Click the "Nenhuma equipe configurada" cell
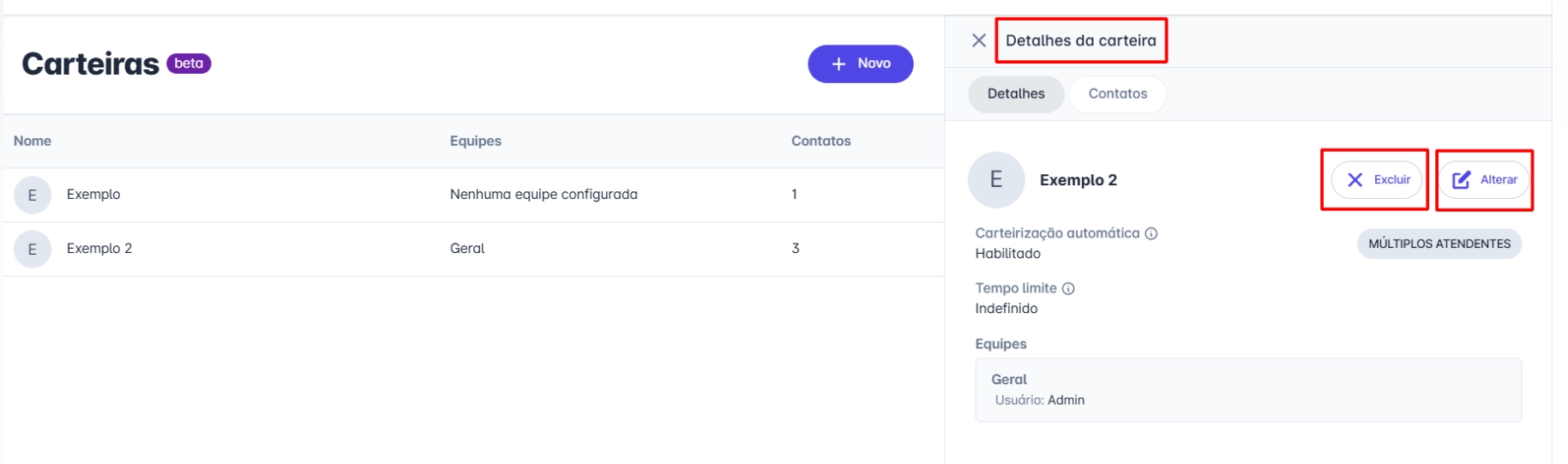1568x464 pixels. point(544,195)
